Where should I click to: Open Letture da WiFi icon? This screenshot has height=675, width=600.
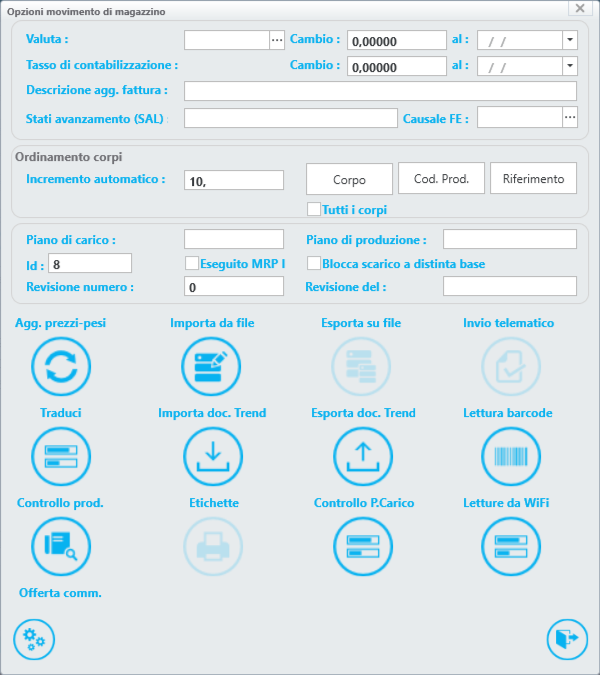(x=512, y=546)
